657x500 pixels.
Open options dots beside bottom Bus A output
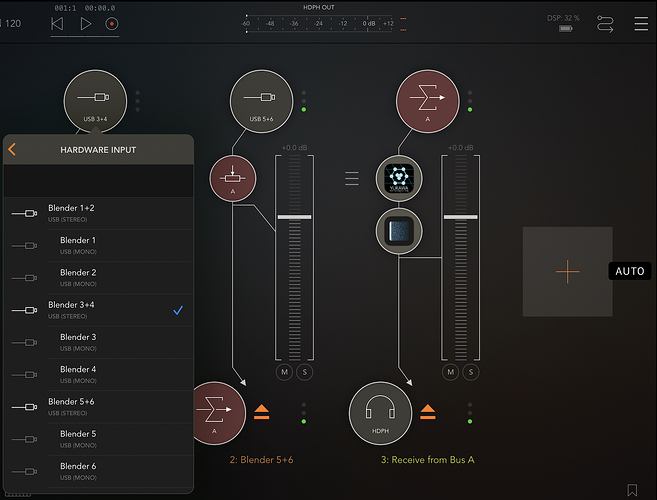(304, 413)
